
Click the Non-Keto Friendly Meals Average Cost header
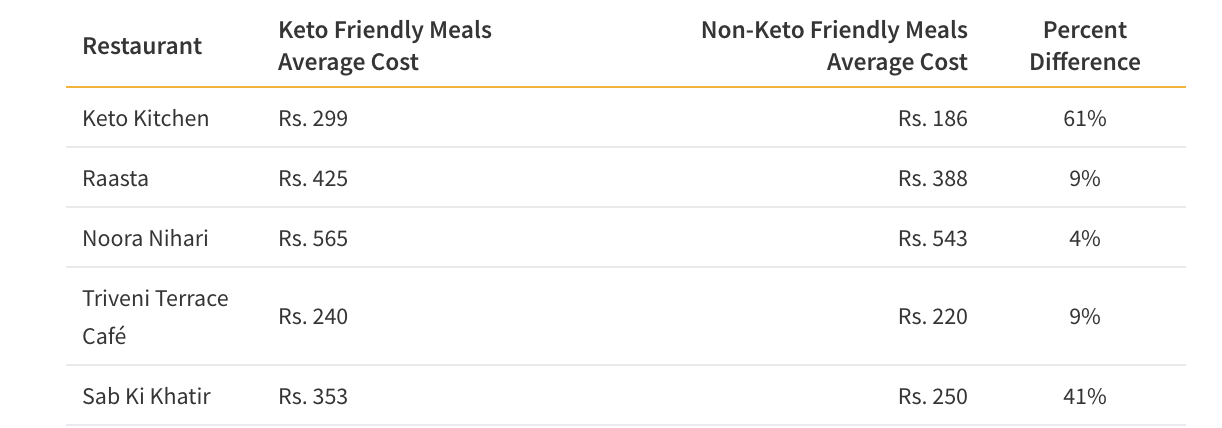(x=834, y=46)
